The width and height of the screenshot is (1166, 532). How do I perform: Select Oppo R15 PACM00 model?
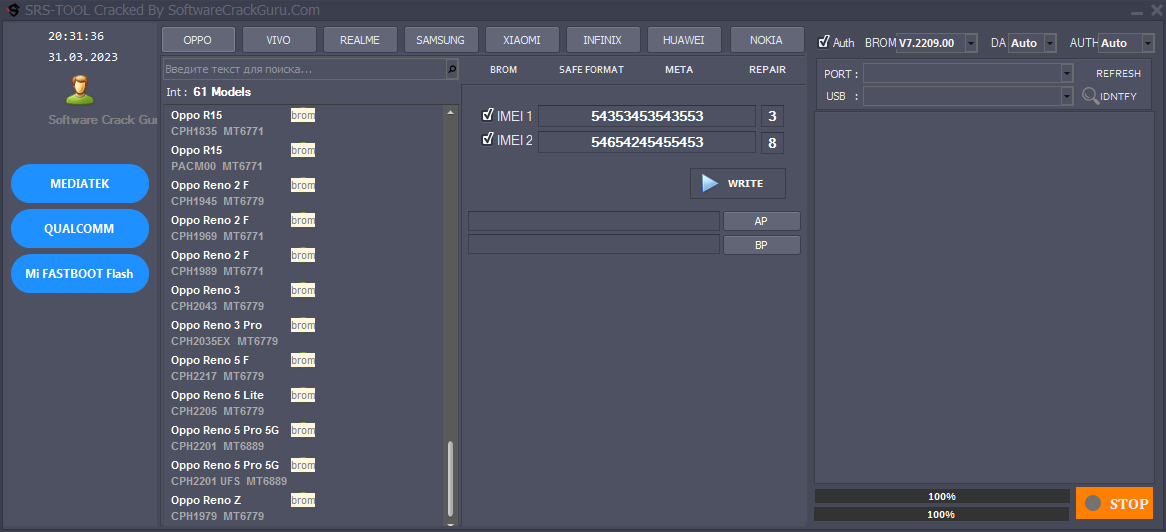click(x=303, y=158)
